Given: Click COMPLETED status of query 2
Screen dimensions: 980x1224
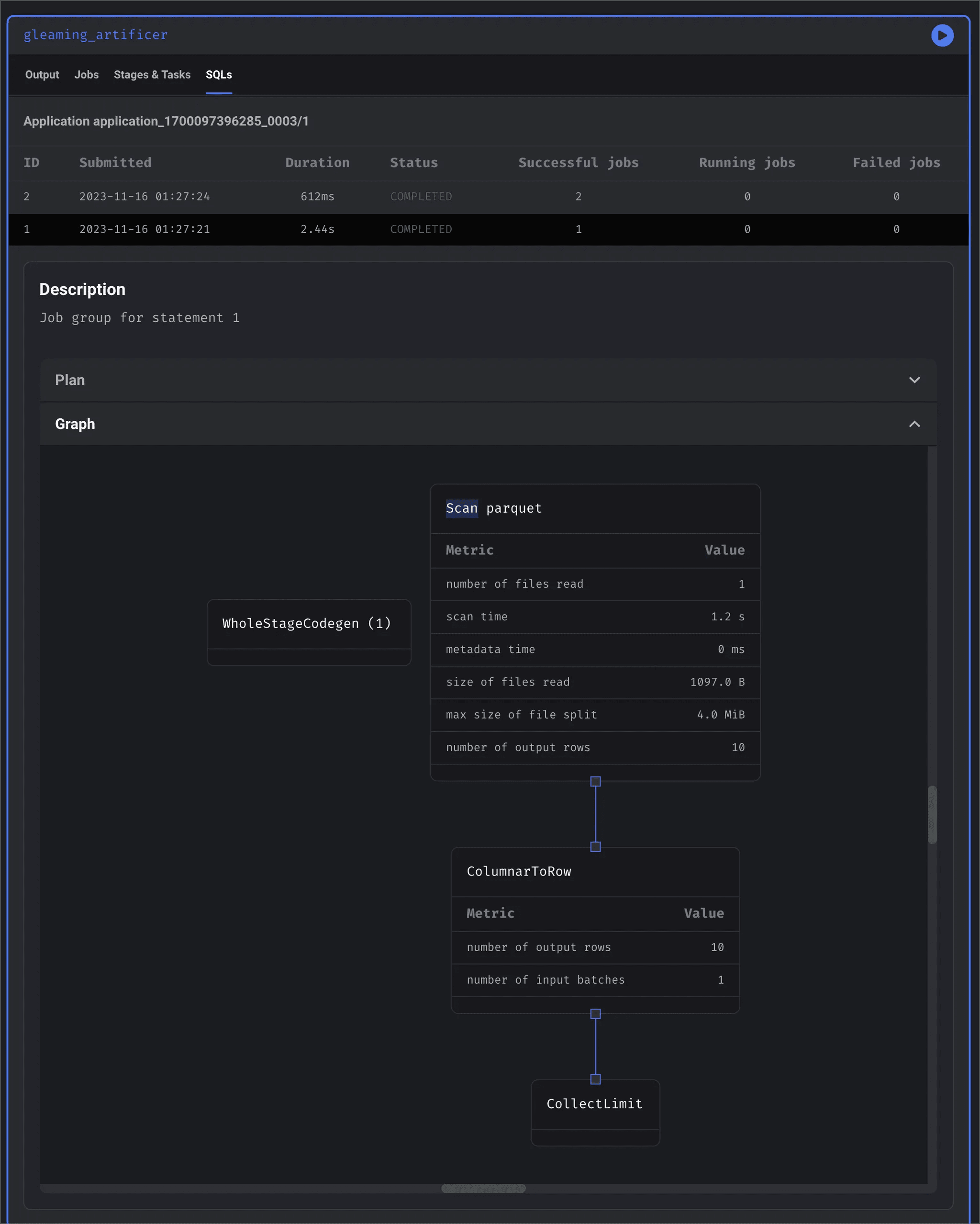Looking at the screenshot, I should coord(421,196).
